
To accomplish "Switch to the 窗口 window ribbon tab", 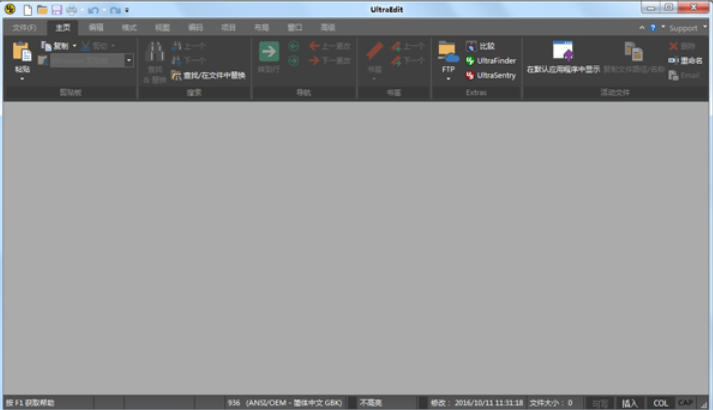I will (295, 28).
